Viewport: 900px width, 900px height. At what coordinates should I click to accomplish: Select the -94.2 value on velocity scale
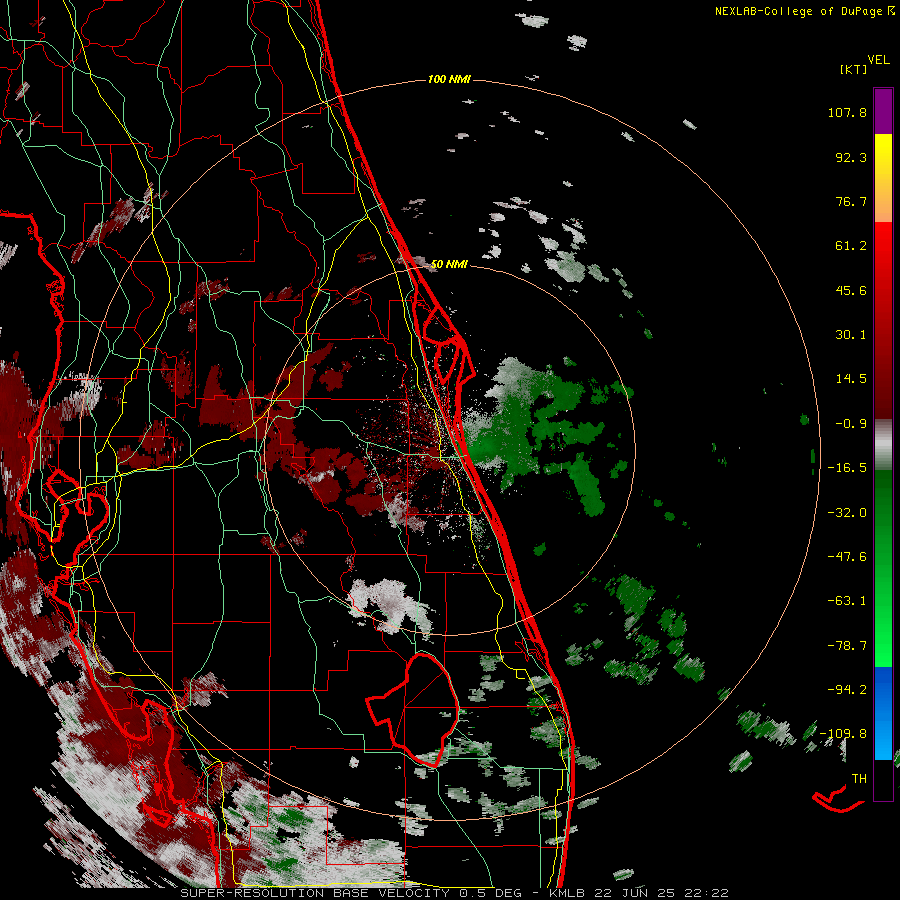tap(847, 690)
